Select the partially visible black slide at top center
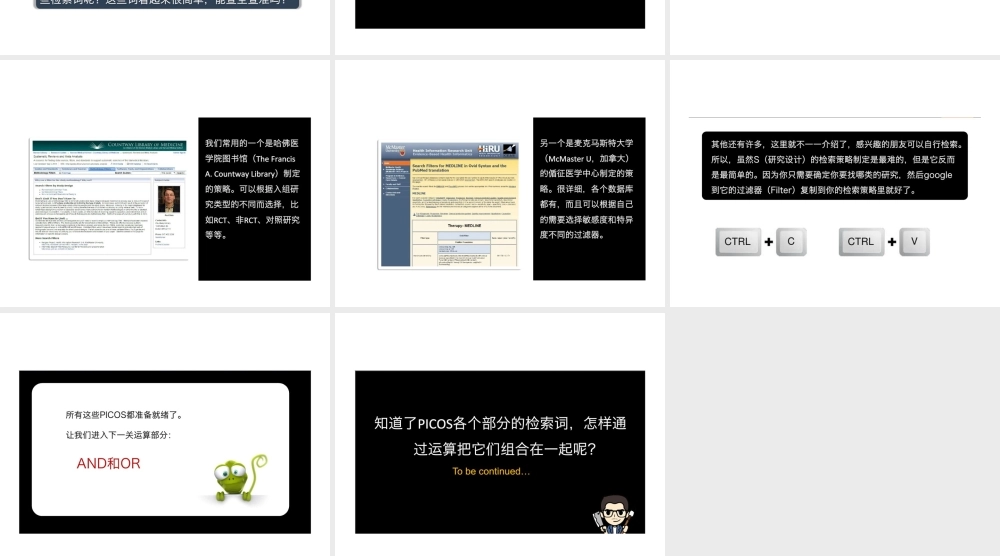Screen dimensions: 1000x556 [500, 14]
